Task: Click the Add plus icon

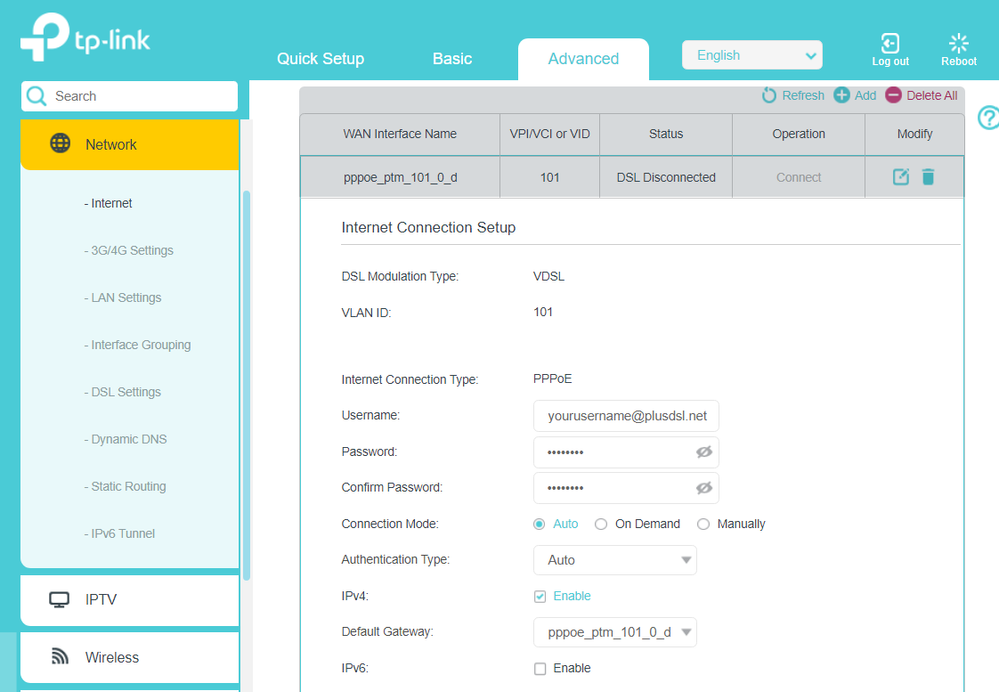Action: pos(842,95)
